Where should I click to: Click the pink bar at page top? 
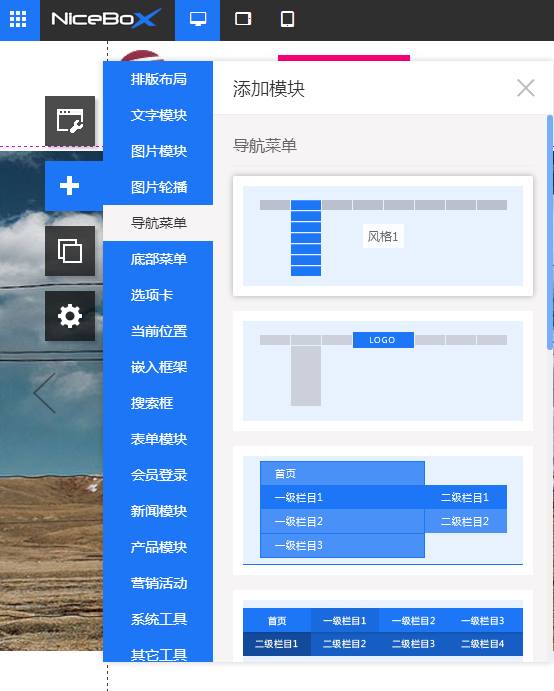344,58
